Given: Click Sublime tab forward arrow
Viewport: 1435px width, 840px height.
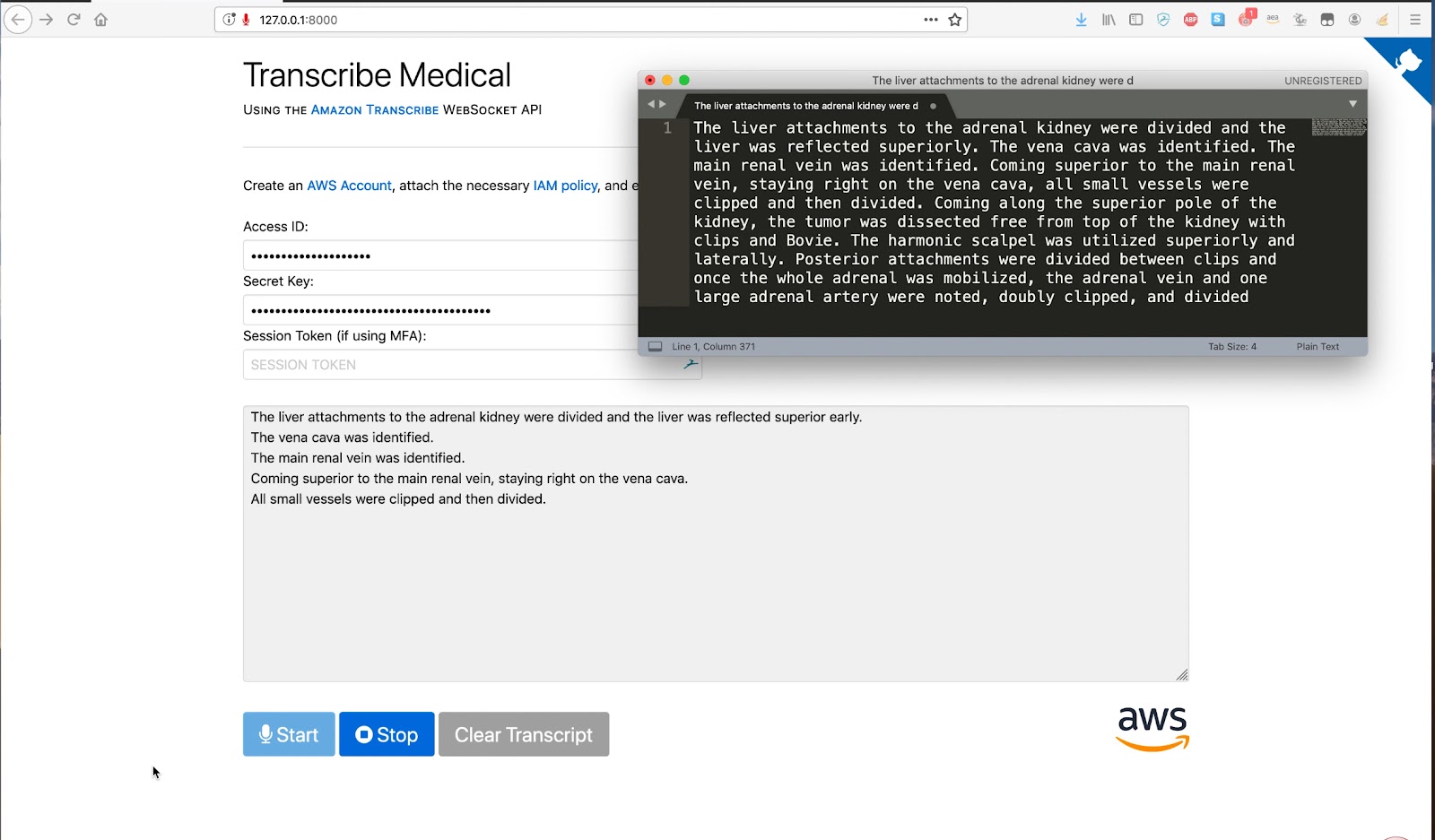Looking at the screenshot, I should pyautogui.click(x=663, y=104).
